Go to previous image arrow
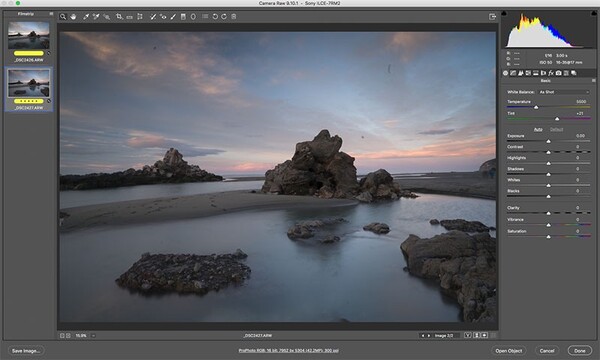600x360 pixels. (423, 336)
